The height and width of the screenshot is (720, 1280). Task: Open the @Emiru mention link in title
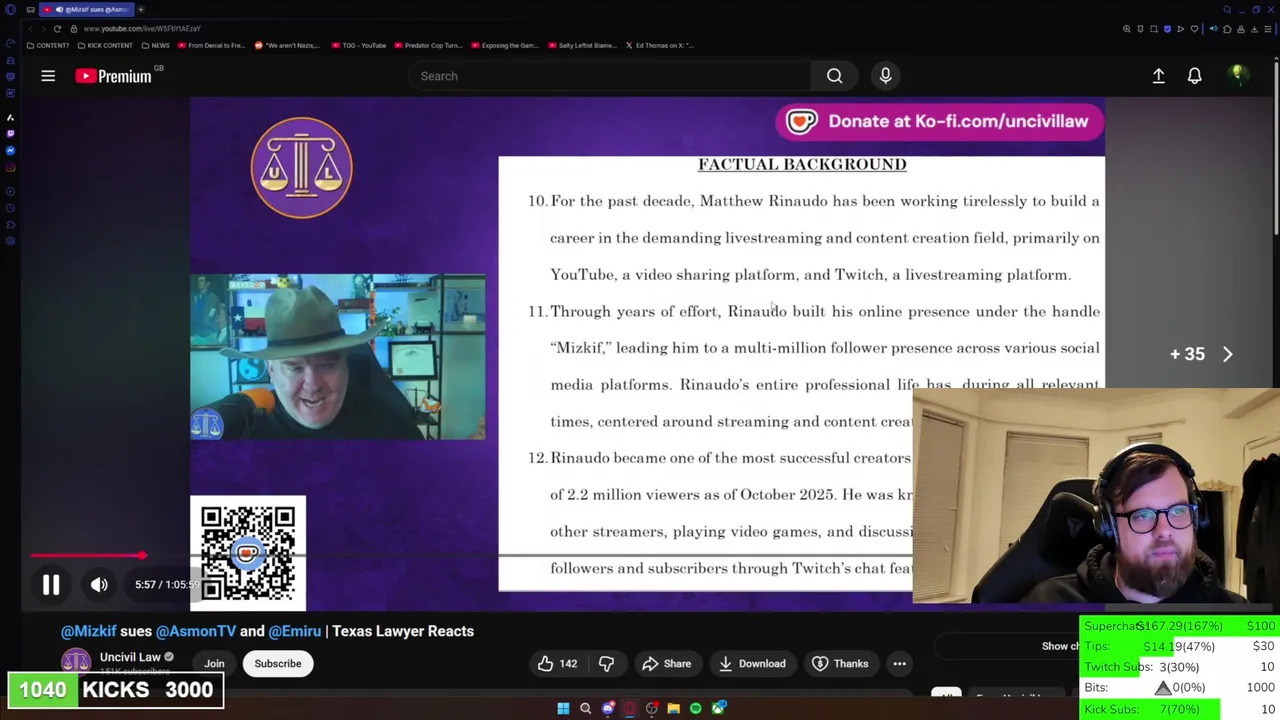click(294, 631)
